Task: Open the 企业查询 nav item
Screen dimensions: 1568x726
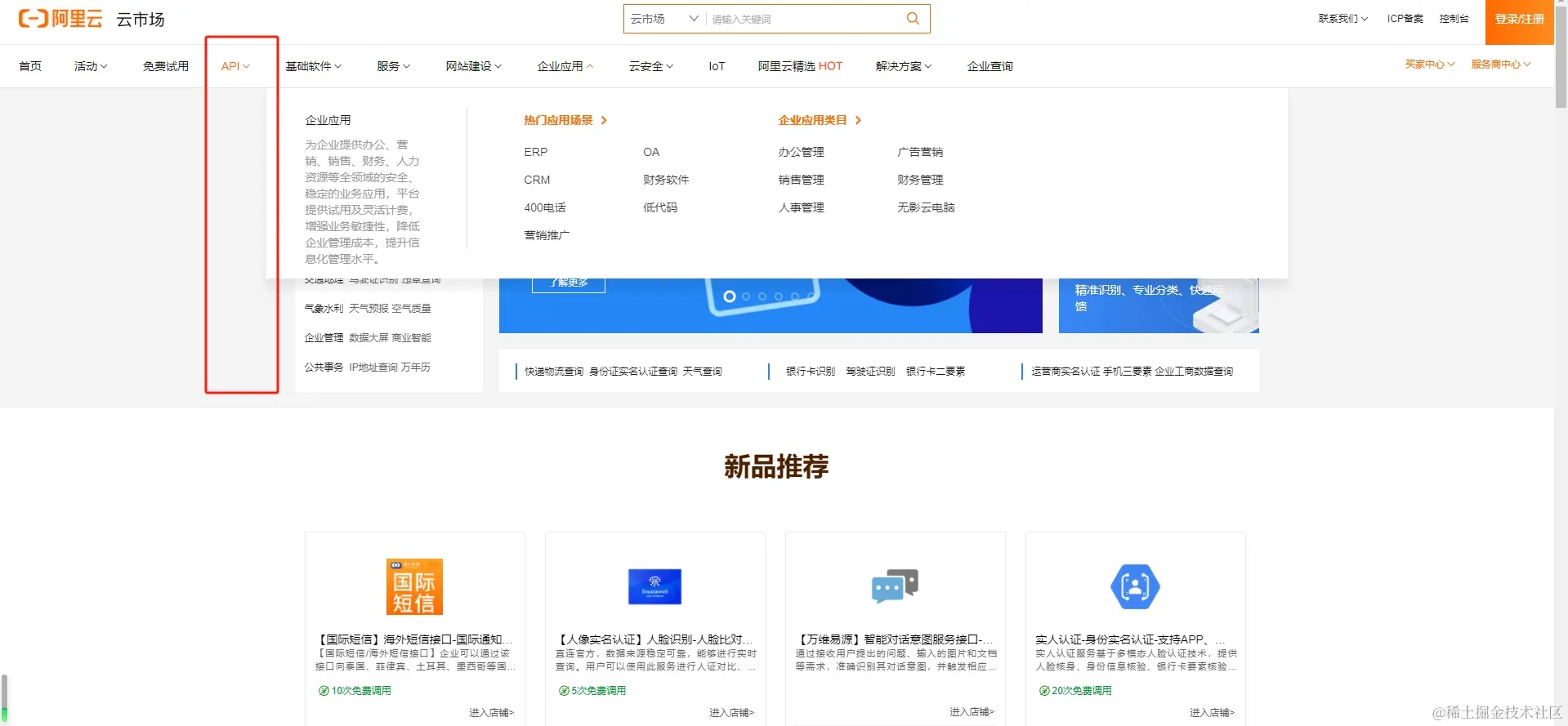Action: point(989,66)
